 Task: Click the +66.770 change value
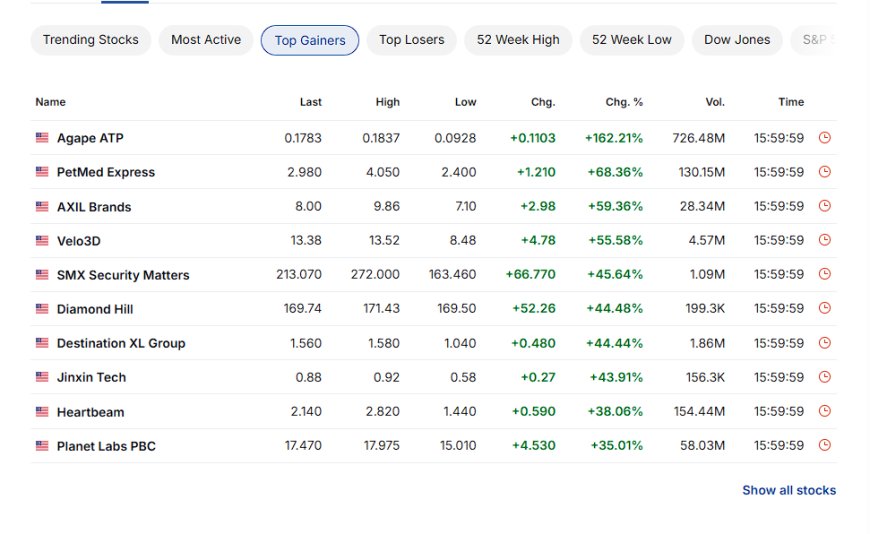point(530,274)
